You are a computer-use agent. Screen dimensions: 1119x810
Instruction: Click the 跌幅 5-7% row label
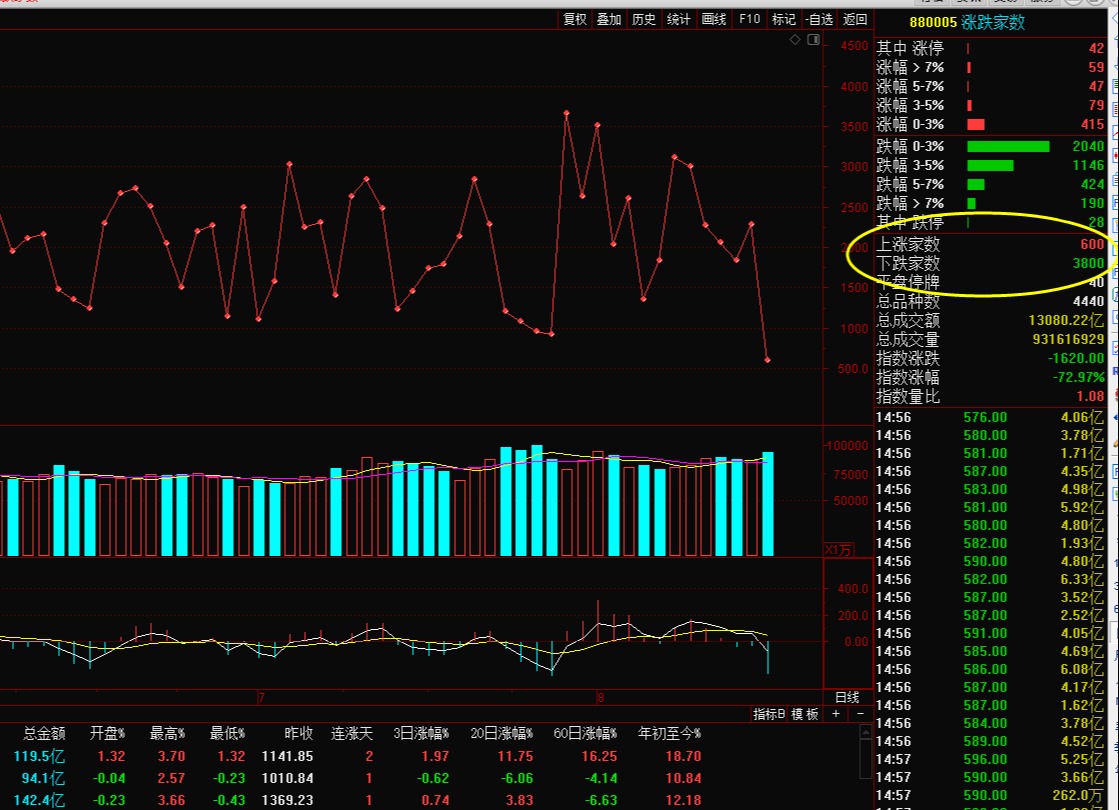coord(910,184)
